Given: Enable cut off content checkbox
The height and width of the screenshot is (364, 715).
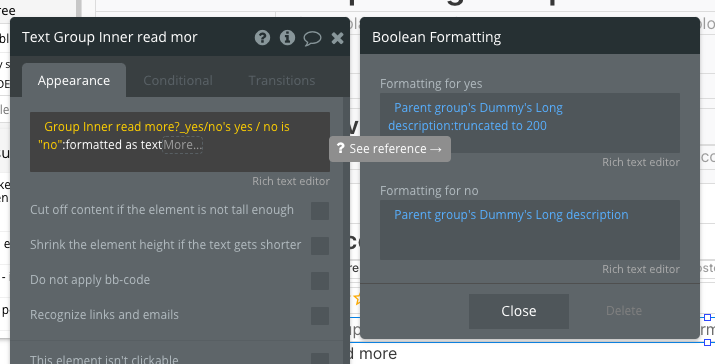Looking at the screenshot, I should [320, 211].
